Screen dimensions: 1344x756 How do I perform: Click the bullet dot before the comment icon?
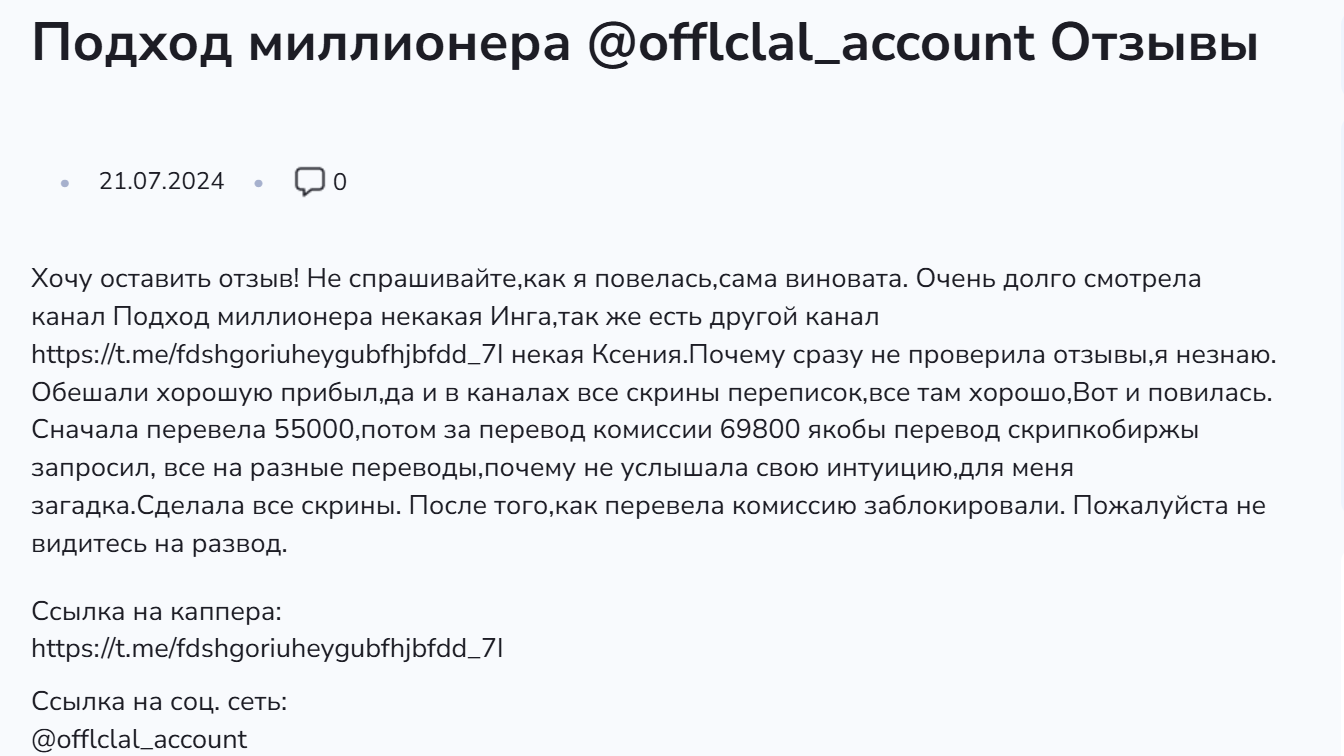258,183
